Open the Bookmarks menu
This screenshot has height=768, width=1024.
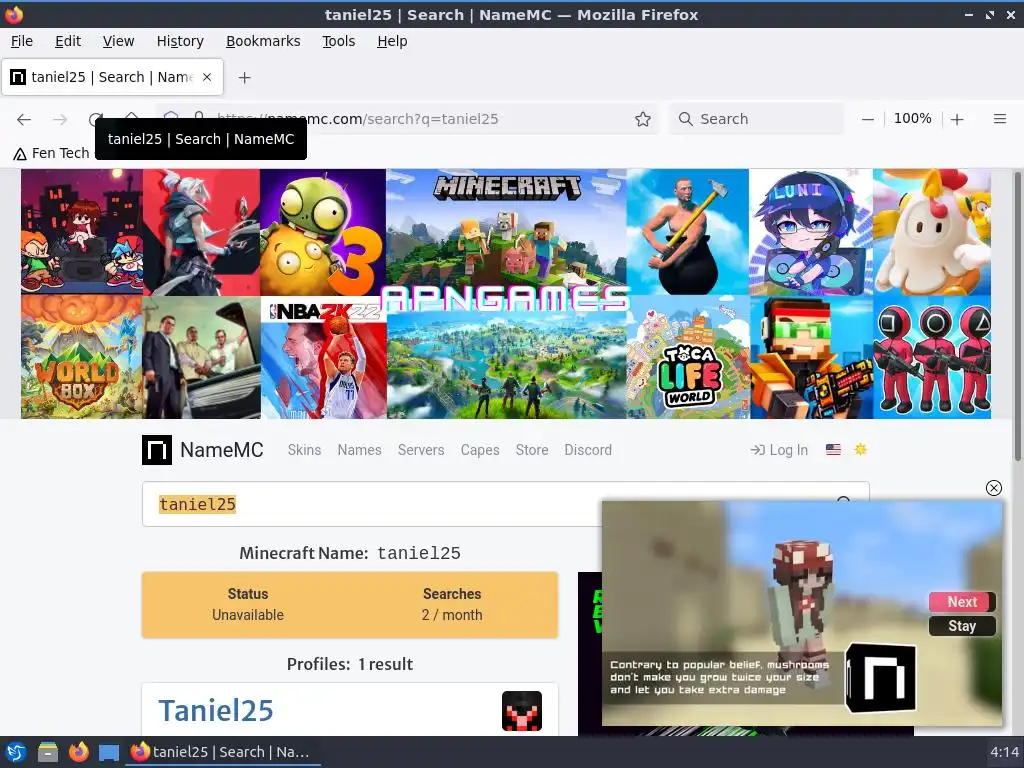263,41
